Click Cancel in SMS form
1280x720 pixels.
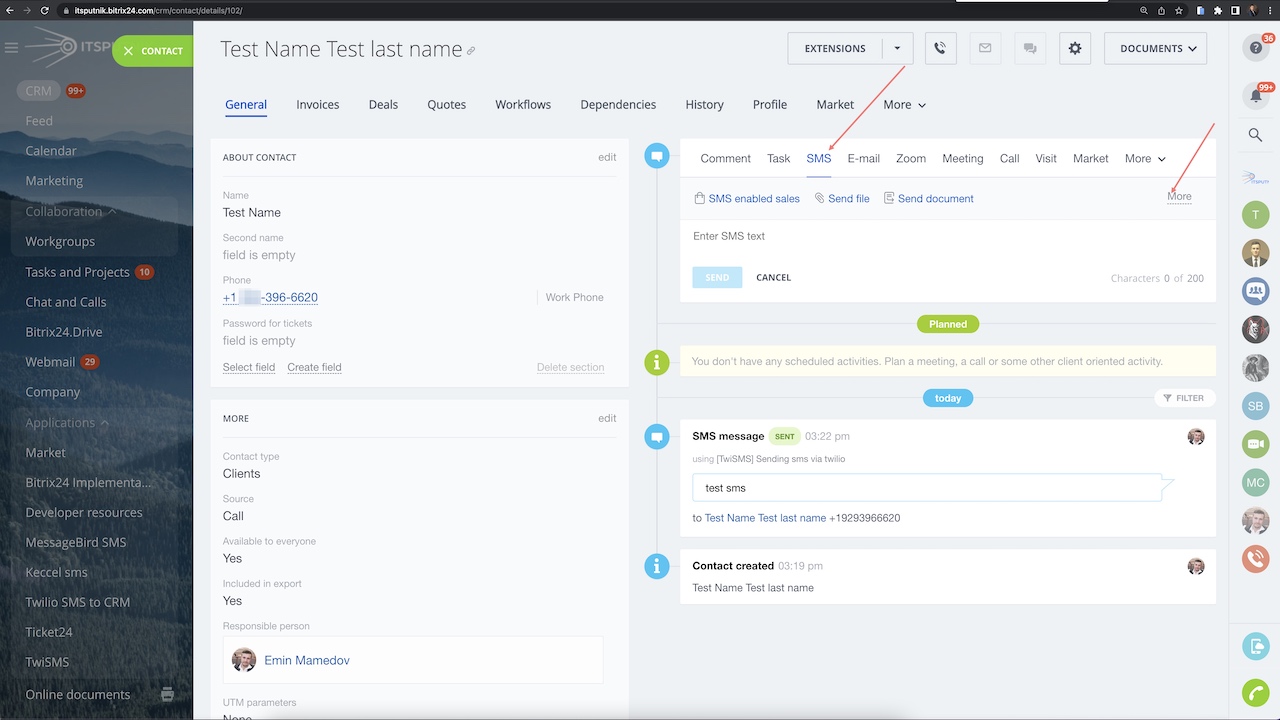[x=774, y=278]
